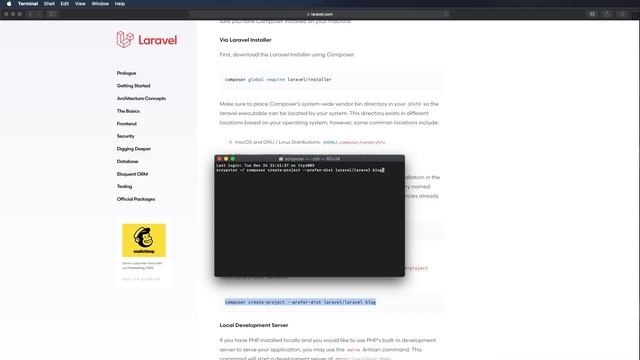The height and width of the screenshot is (360, 640).
Task: Click the laravel.com address bar
Action: [x=320, y=14]
